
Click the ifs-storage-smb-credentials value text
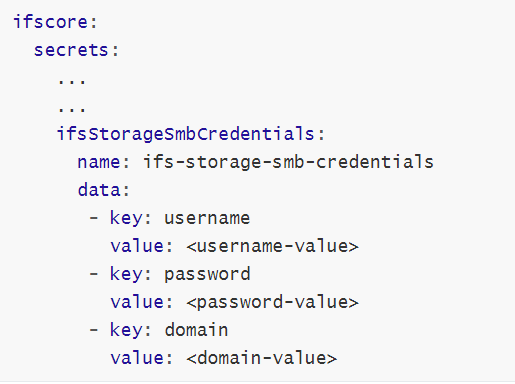(288, 162)
